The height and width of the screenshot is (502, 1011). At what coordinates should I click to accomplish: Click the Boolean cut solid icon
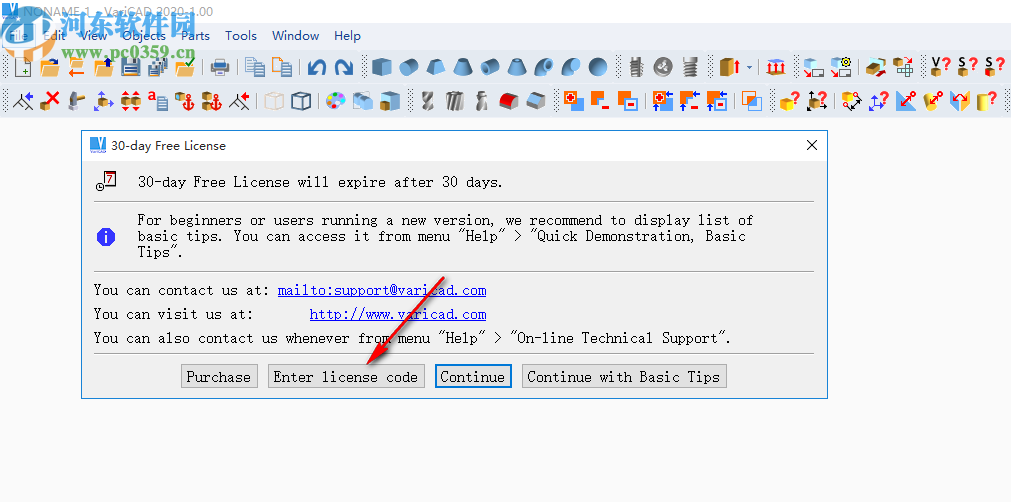click(x=600, y=101)
